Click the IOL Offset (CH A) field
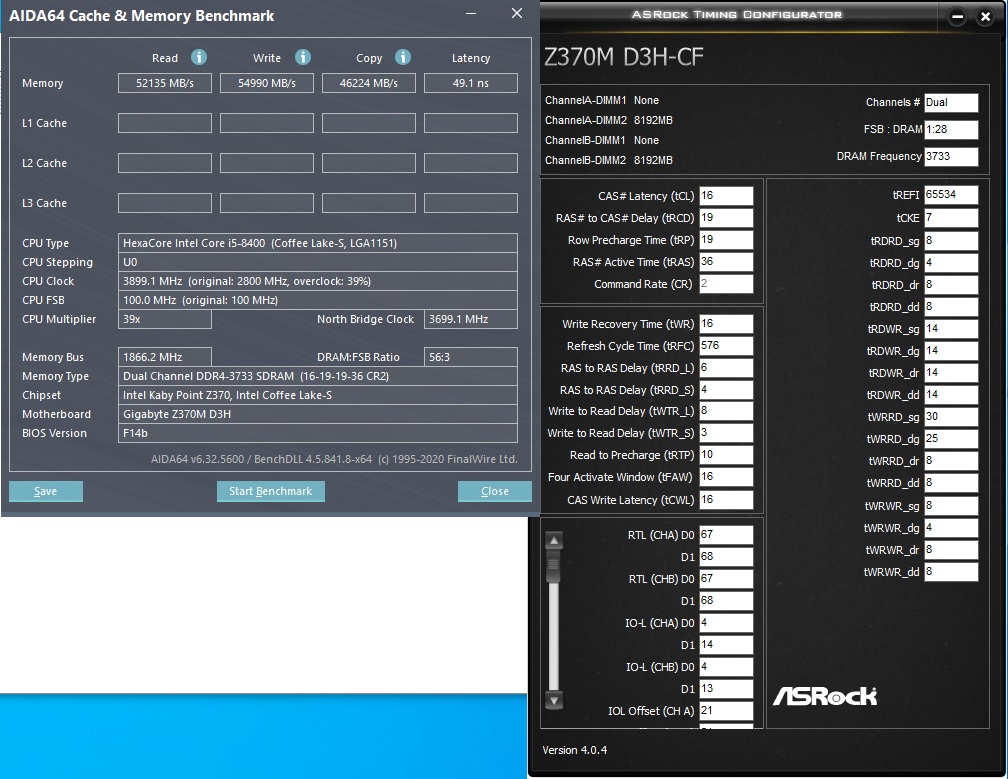Viewport: 1008px width, 779px height. coord(726,710)
